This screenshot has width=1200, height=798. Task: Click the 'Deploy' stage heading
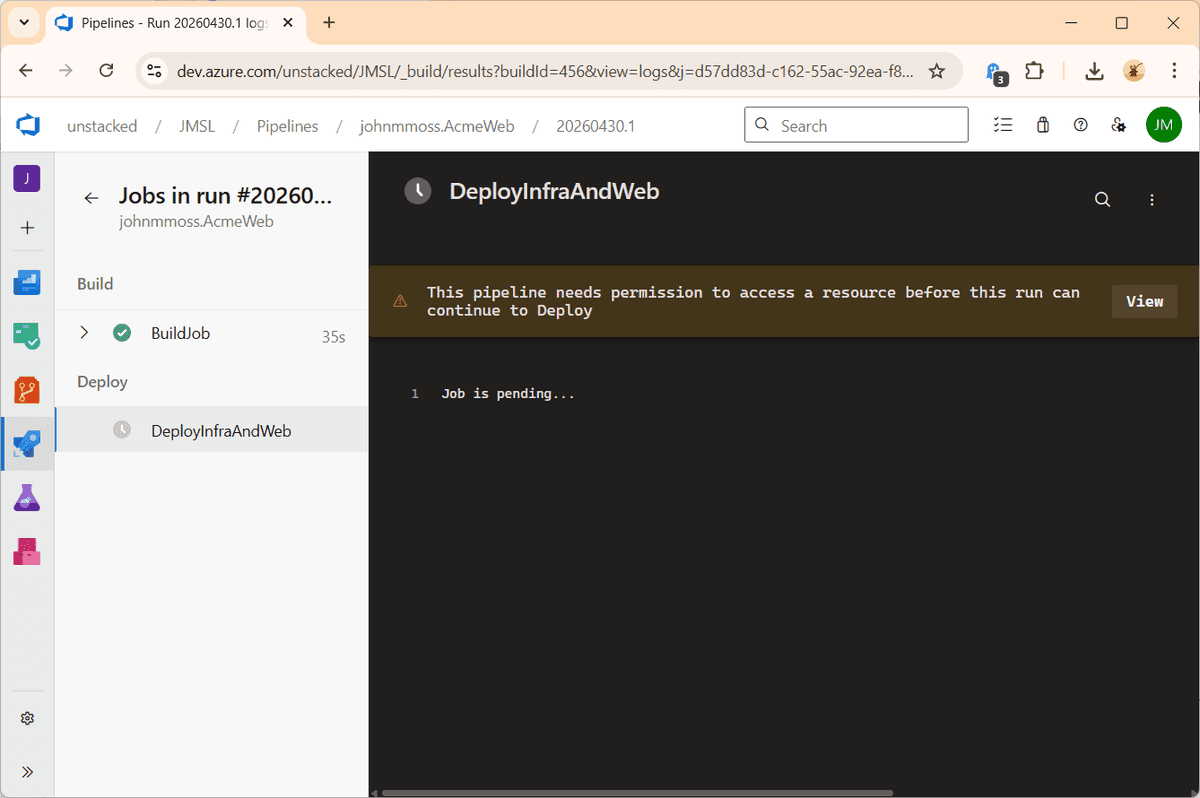(x=102, y=382)
